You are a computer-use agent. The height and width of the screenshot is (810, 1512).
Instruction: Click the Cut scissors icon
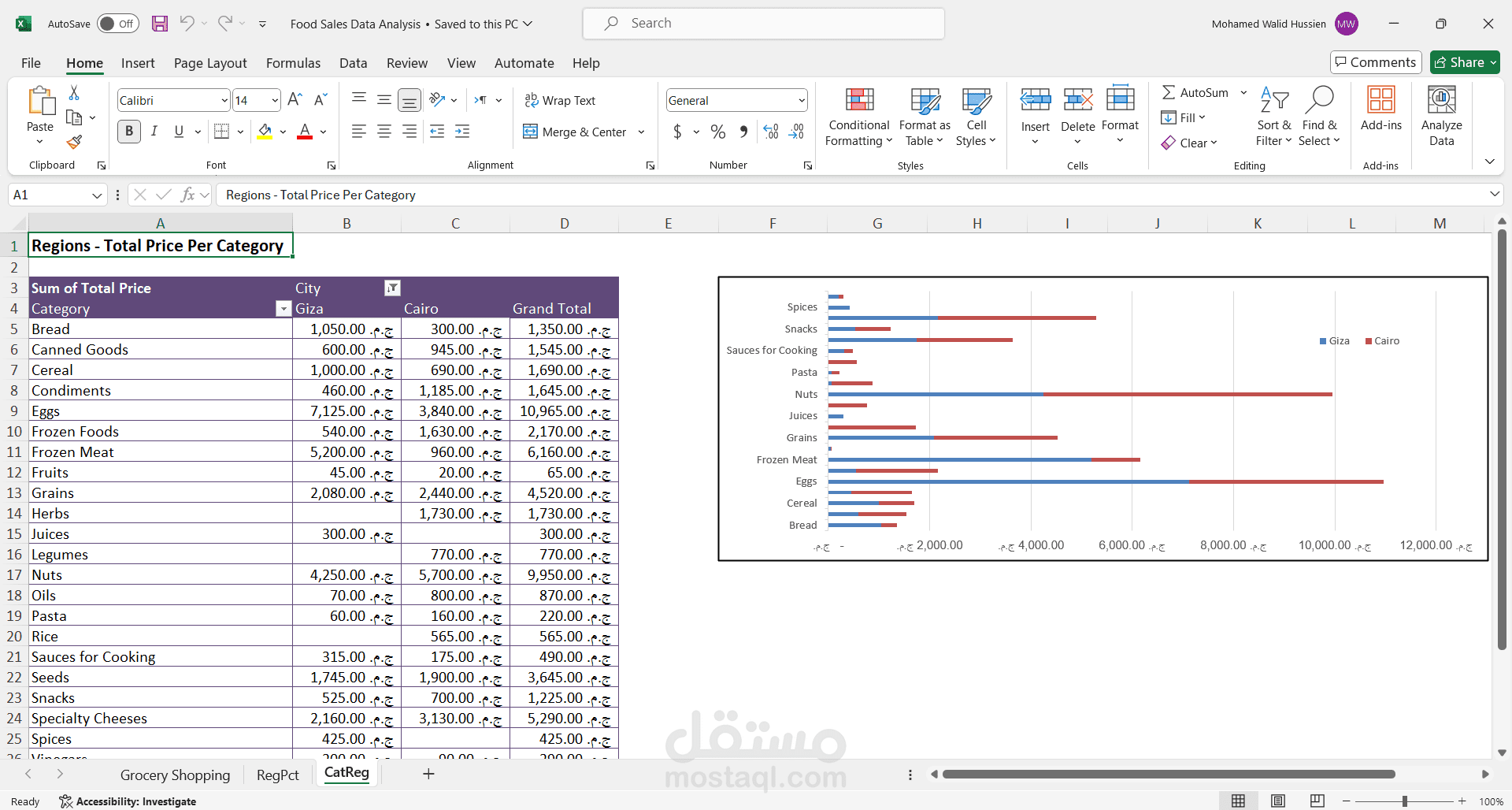[x=74, y=93]
